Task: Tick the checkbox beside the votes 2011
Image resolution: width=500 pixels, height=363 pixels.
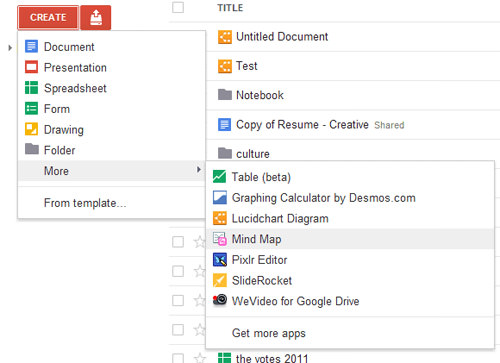Action: pos(178,358)
